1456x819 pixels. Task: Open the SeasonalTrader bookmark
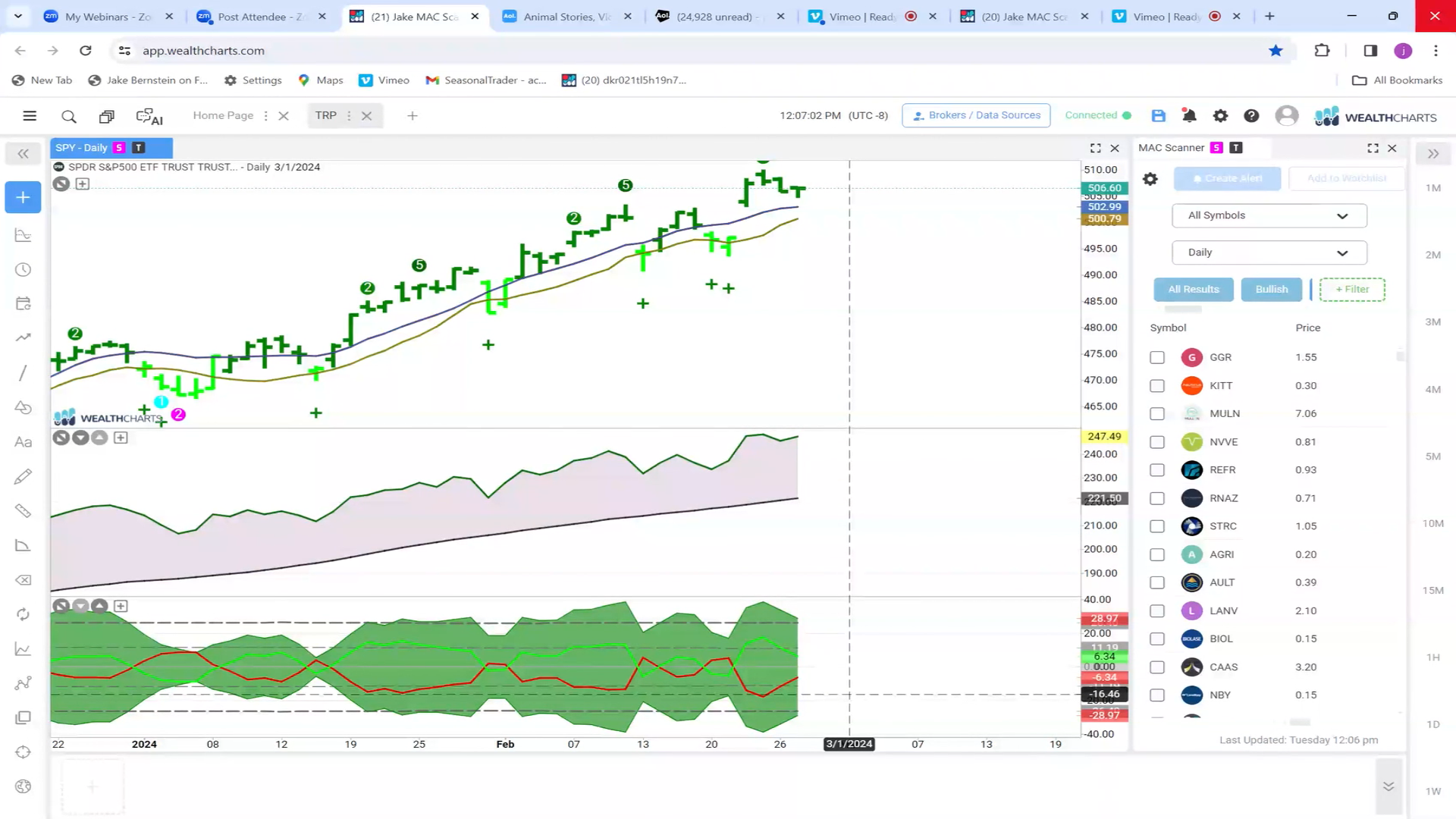tap(486, 80)
